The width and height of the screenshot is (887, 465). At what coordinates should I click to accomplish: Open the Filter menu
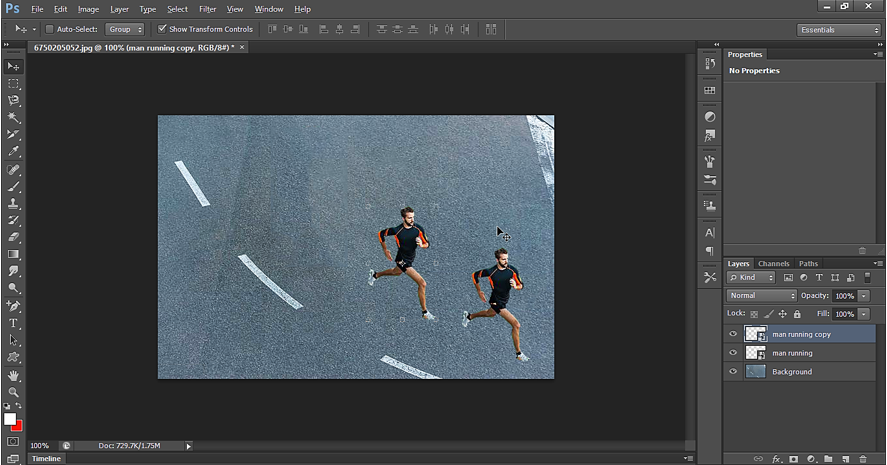click(x=208, y=9)
